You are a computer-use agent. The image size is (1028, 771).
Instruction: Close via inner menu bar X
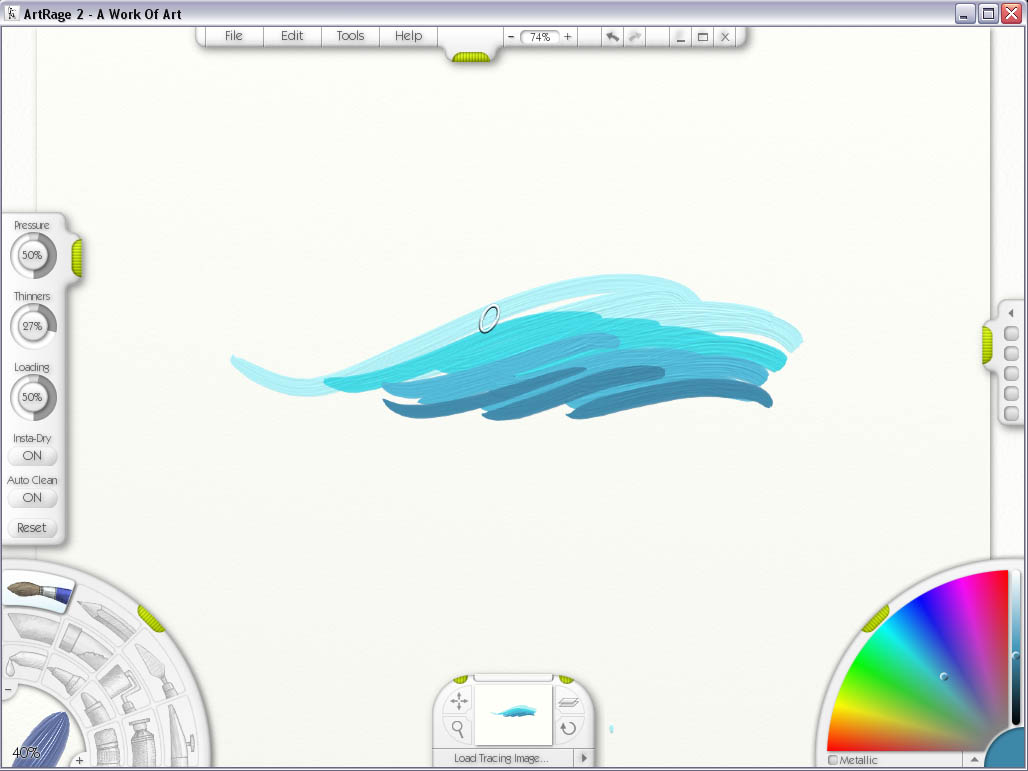725,37
